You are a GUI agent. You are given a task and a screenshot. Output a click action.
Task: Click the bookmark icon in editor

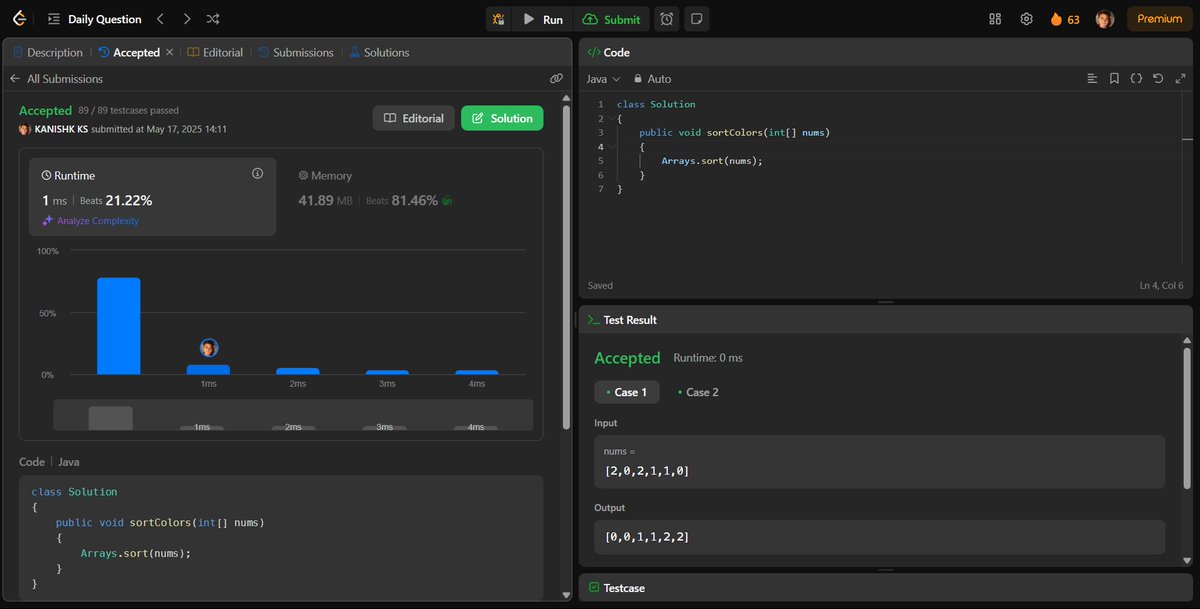pyautogui.click(x=1114, y=79)
